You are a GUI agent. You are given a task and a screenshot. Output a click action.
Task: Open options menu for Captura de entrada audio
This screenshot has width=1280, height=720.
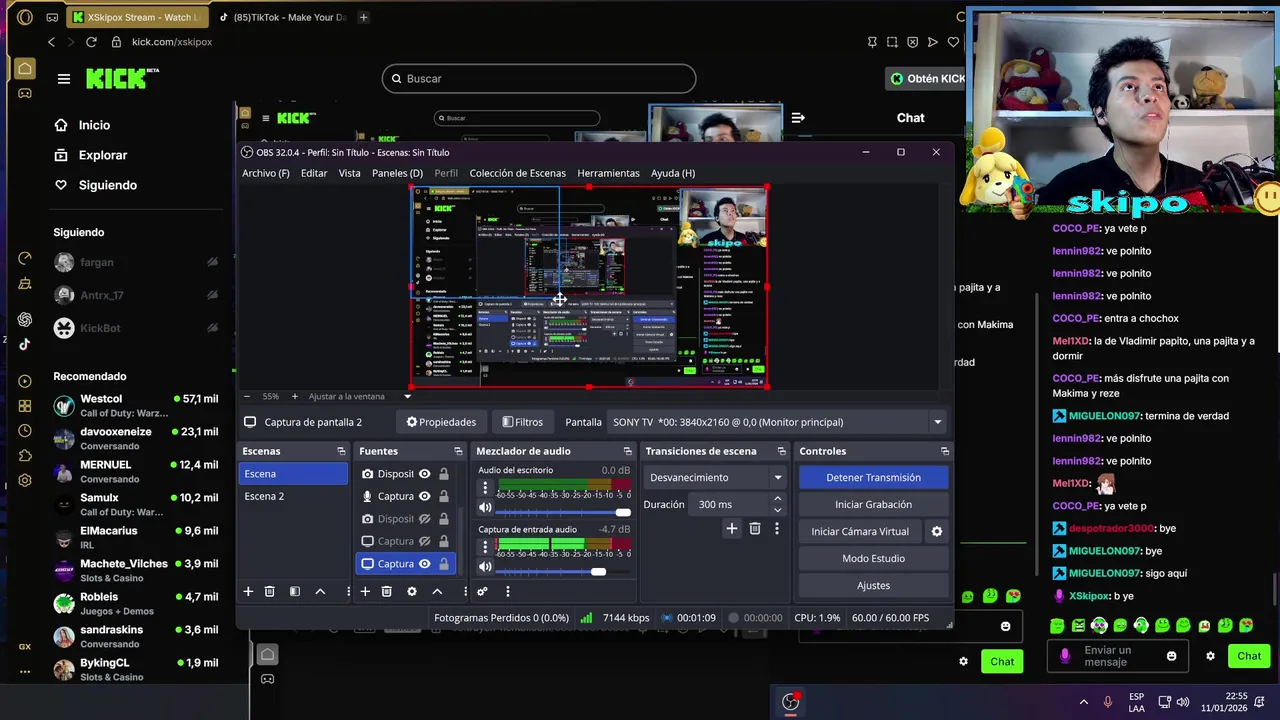(485, 547)
